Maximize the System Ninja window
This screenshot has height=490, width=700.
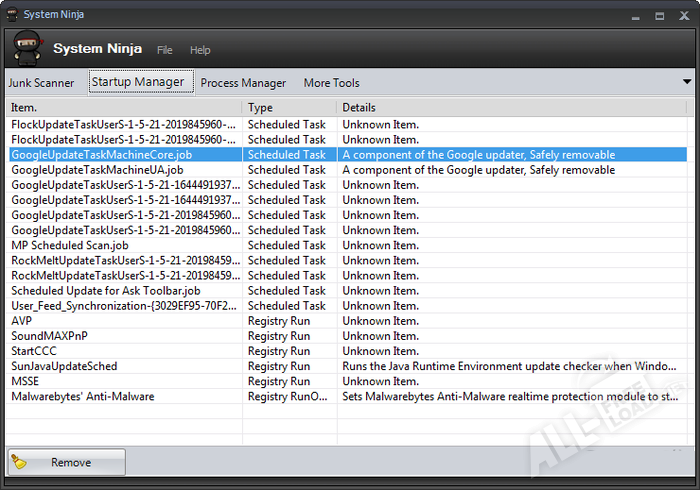click(659, 15)
